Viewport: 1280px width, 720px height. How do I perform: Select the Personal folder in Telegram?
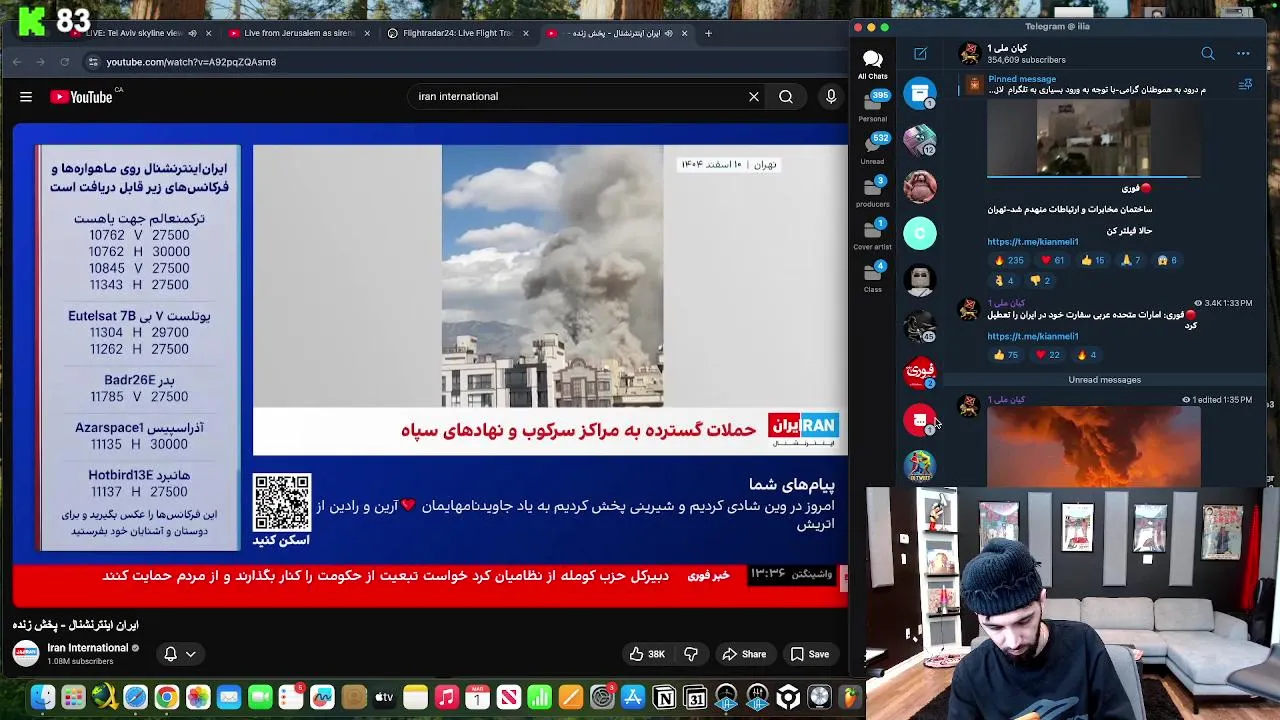tap(872, 107)
